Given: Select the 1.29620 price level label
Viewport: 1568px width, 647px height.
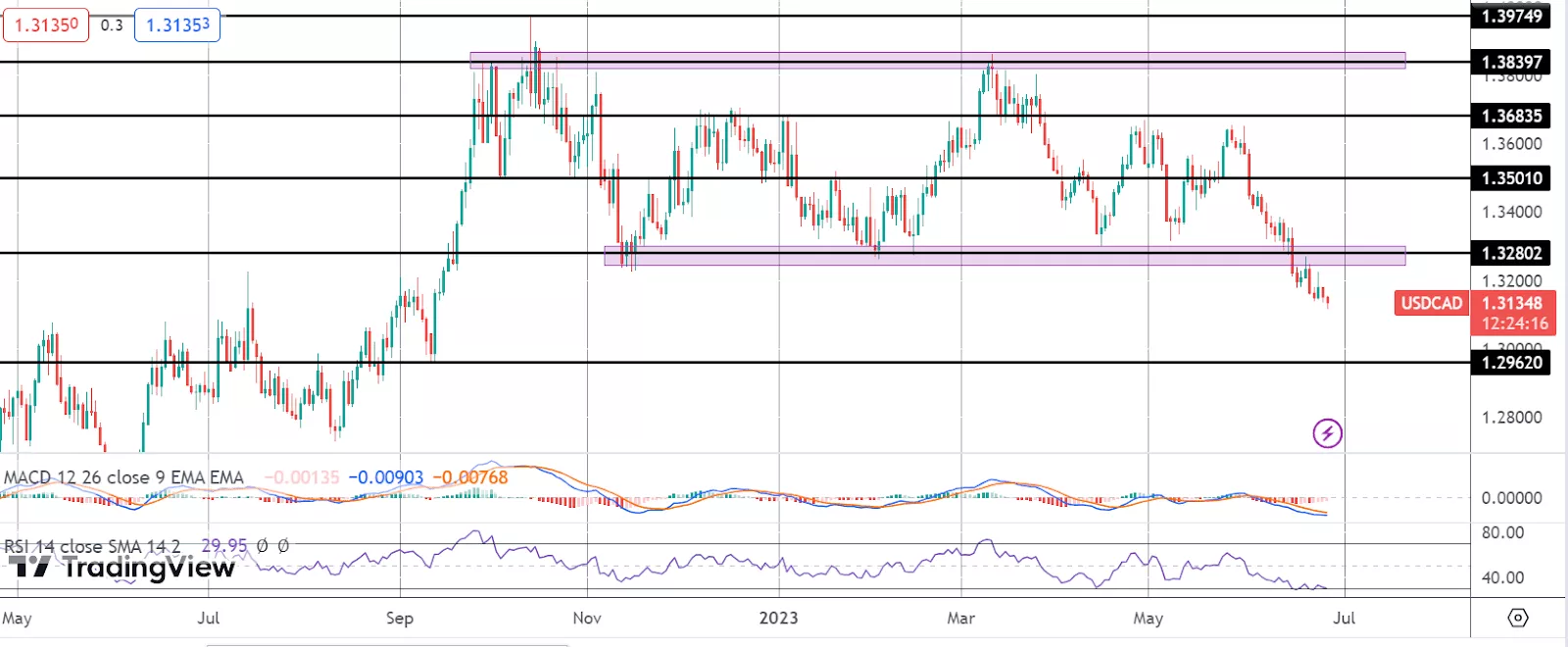Looking at the screenshot, I should coord(1511,363).
